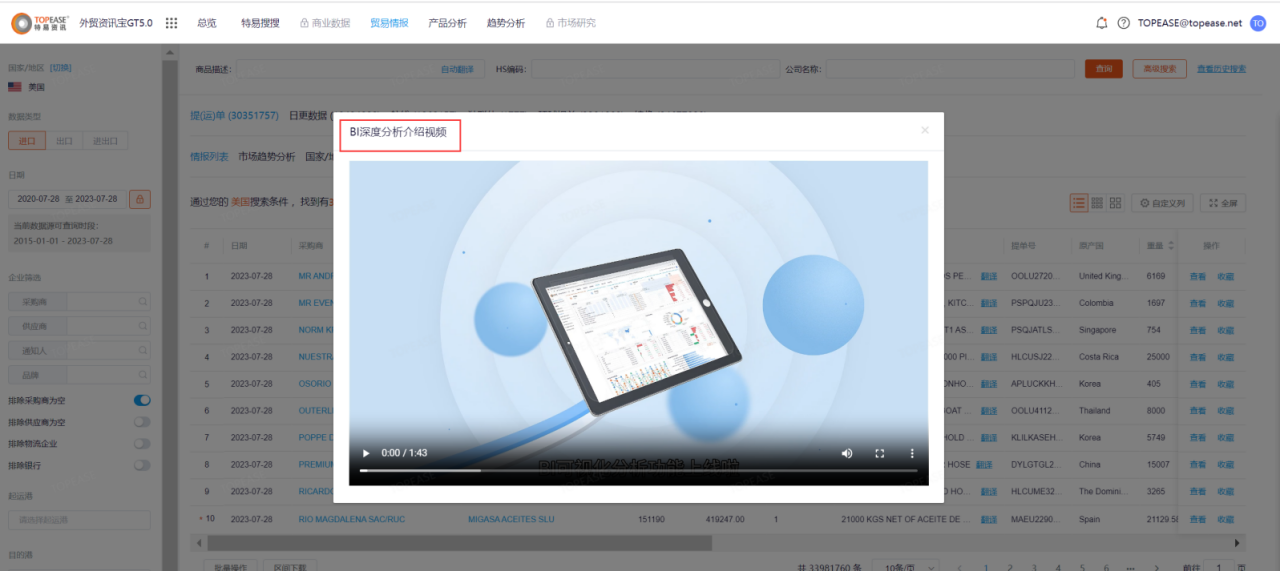This screenshot has height=571, width=1280.
Task: Open the 特易搜搜 menu
Action: tap(260, 23)
